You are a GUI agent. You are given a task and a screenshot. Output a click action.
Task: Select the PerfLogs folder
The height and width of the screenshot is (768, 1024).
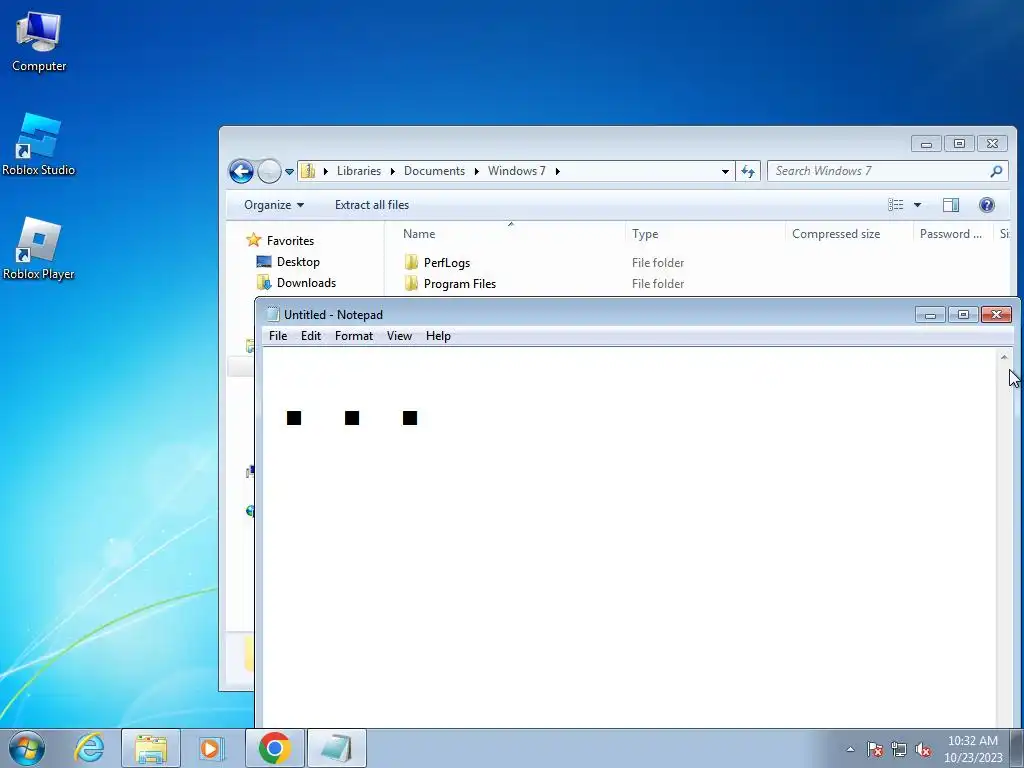click(447, 263)
